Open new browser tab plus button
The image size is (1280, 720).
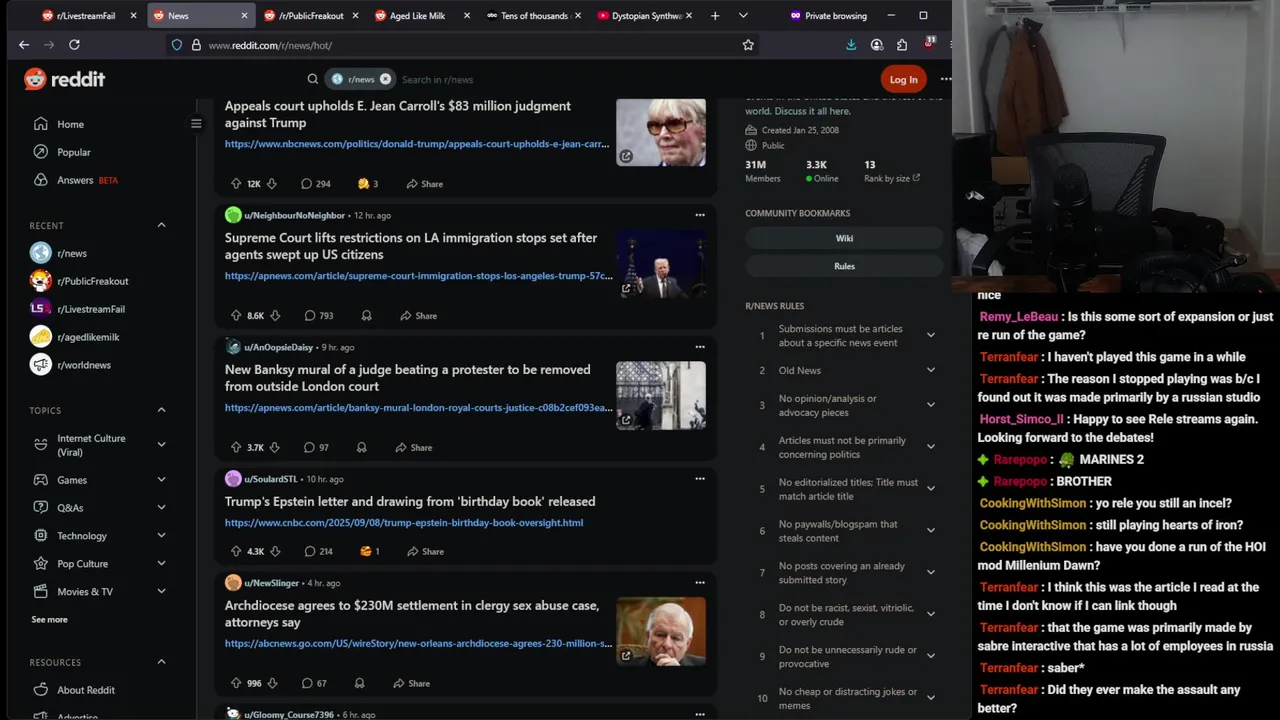tap(715, 16)
